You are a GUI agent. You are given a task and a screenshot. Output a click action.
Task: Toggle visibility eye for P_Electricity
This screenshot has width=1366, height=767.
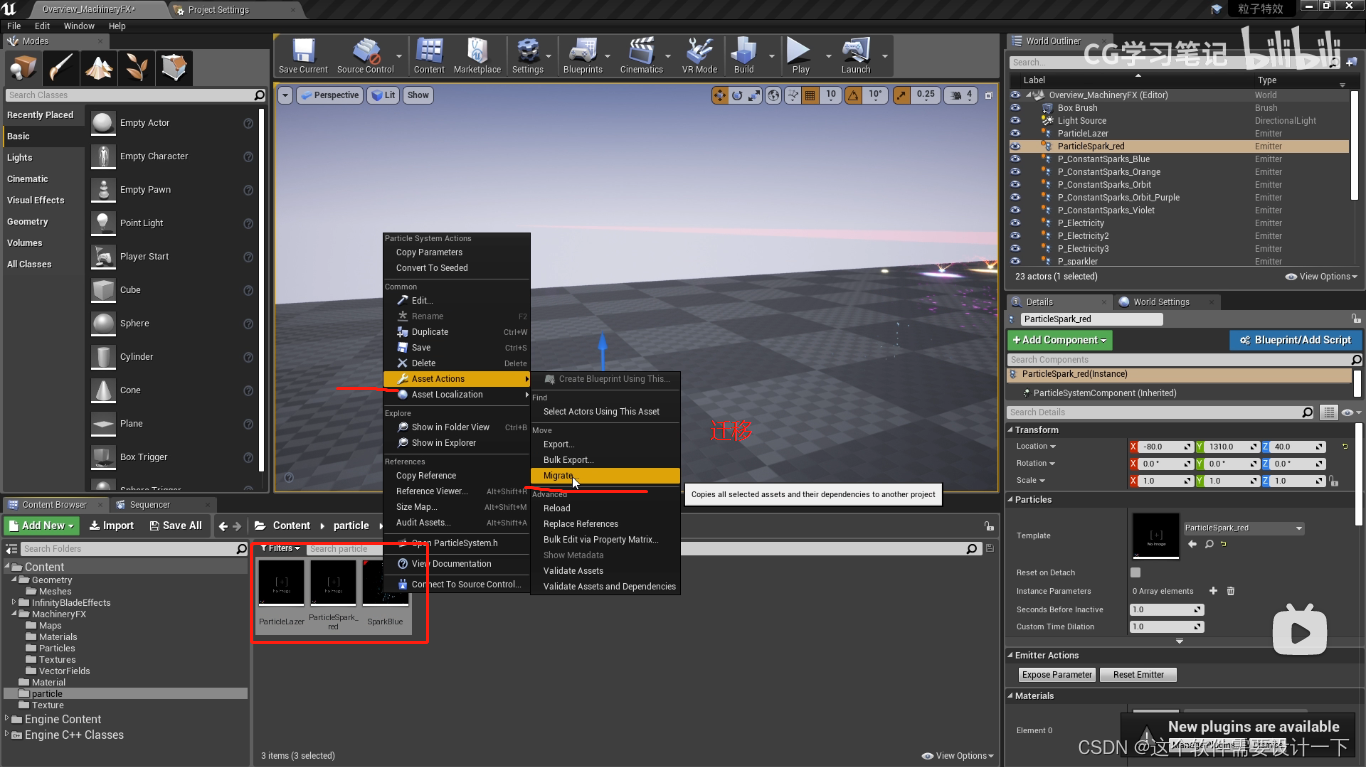click(x=1015, y=223)
